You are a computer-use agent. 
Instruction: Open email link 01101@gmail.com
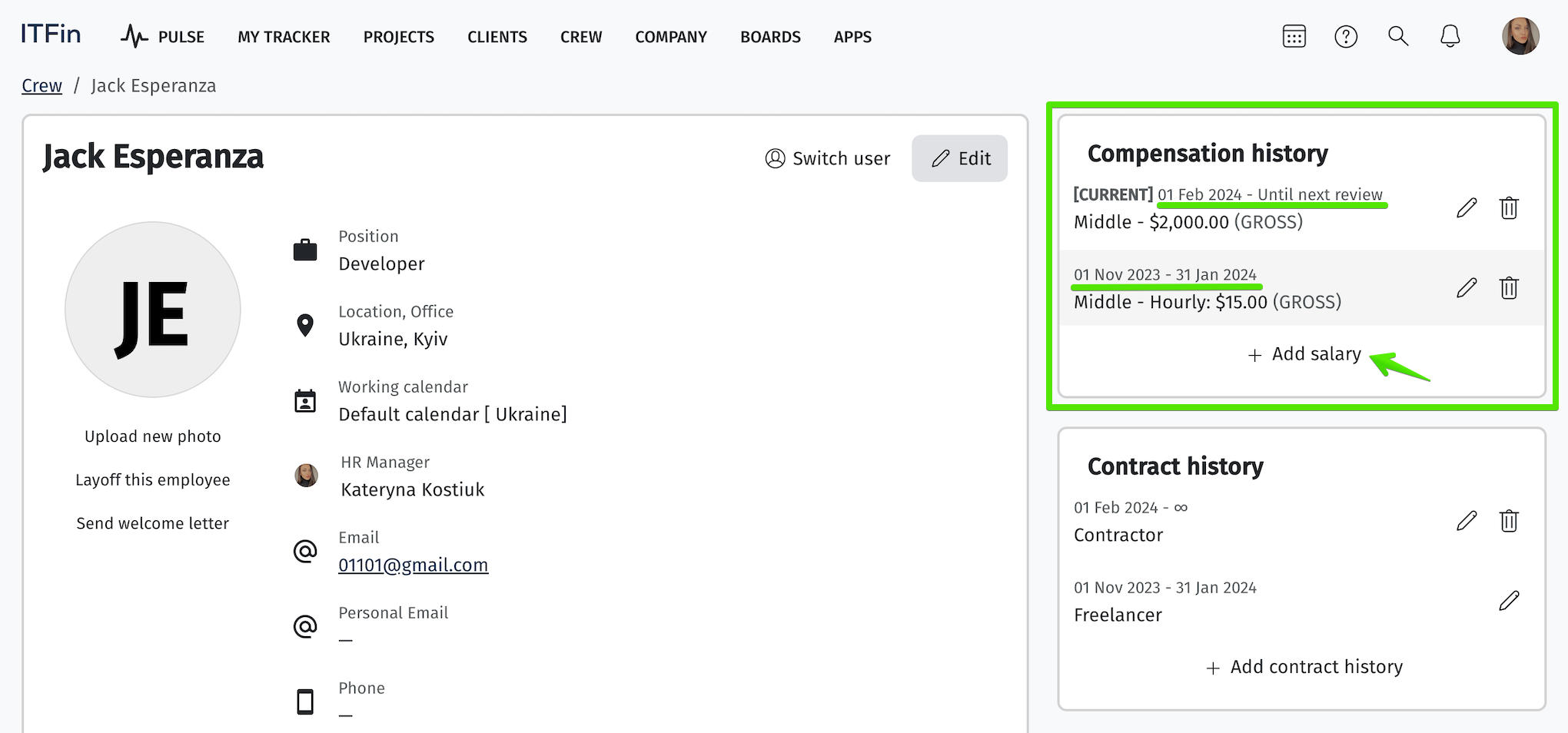tap(414, 565)
